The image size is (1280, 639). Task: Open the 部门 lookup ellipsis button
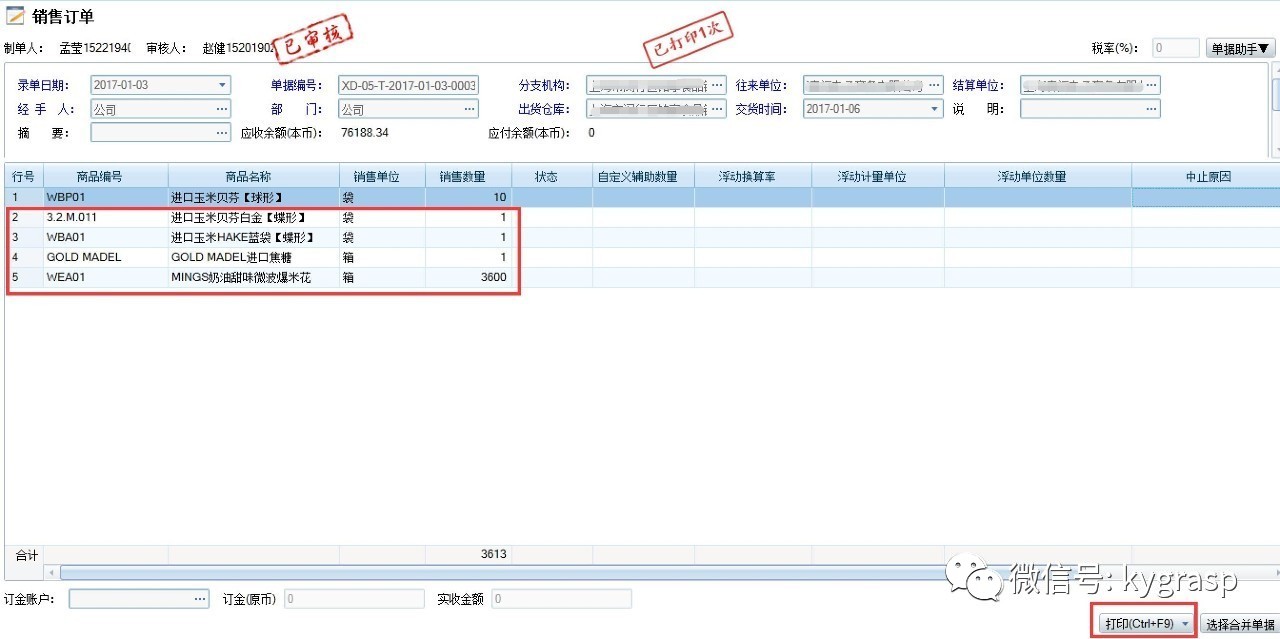[x=469, y=109]
